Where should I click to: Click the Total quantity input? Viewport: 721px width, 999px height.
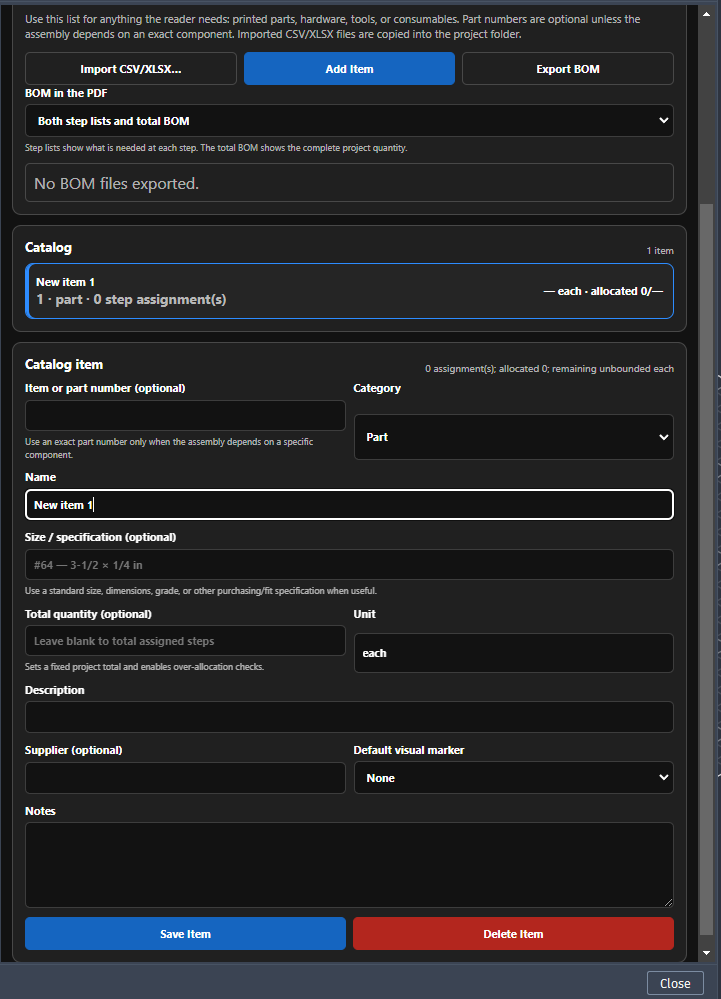(185, 641)
